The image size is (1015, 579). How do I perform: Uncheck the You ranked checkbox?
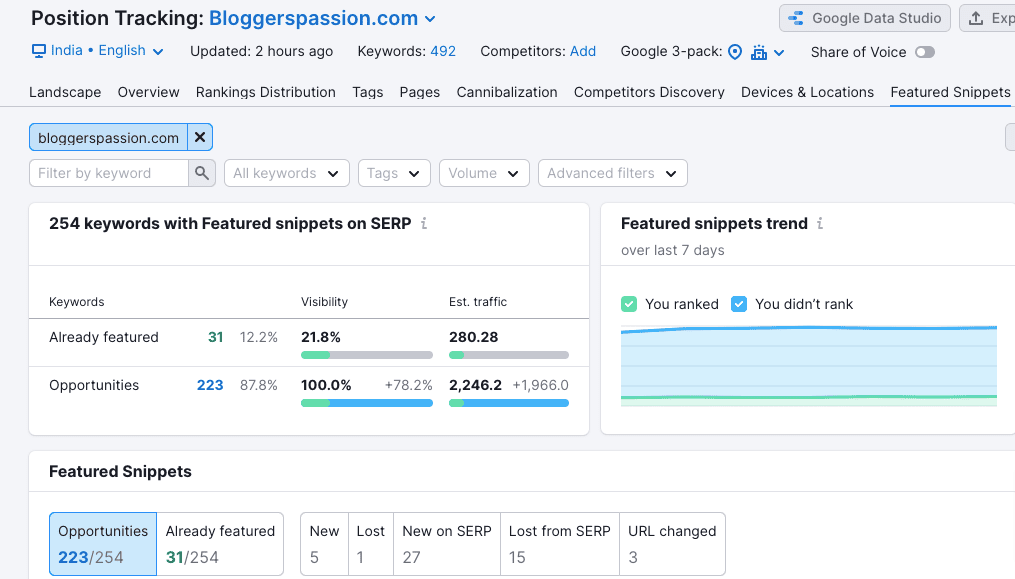[x=628, y=303]
